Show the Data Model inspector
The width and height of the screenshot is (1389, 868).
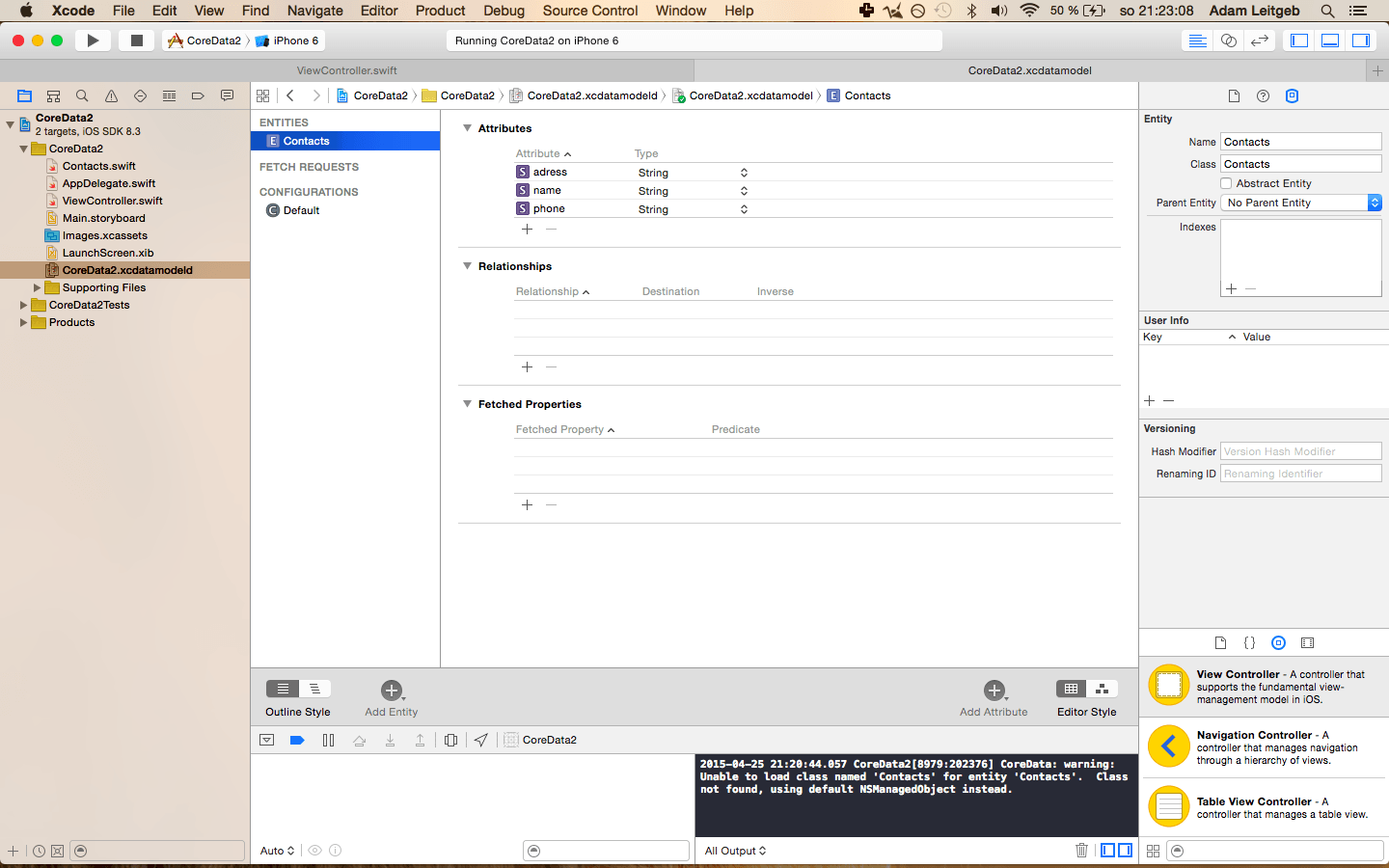[1292, 95]
